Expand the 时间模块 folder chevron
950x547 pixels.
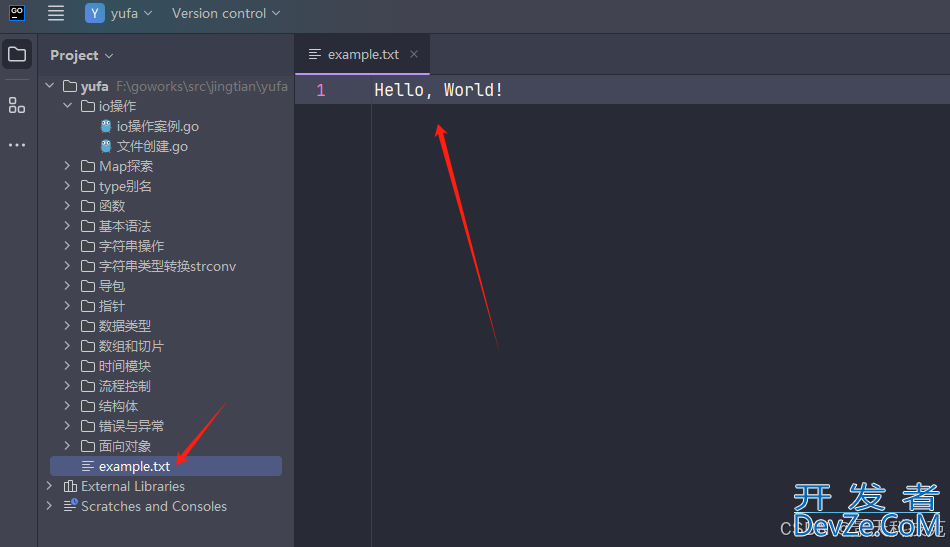(x=67, y=366)
